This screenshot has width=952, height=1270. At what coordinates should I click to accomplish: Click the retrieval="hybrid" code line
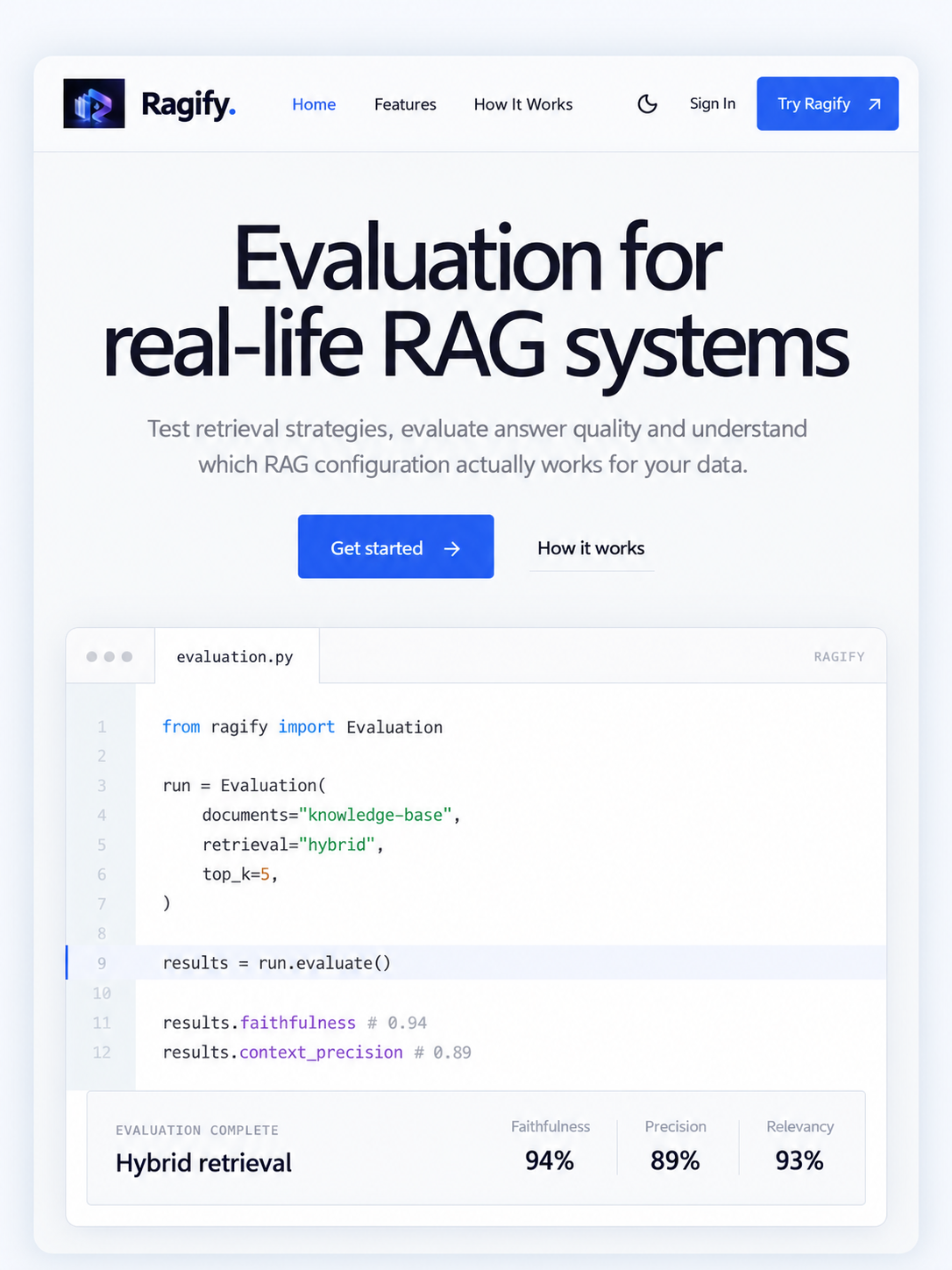pos(293,845)
